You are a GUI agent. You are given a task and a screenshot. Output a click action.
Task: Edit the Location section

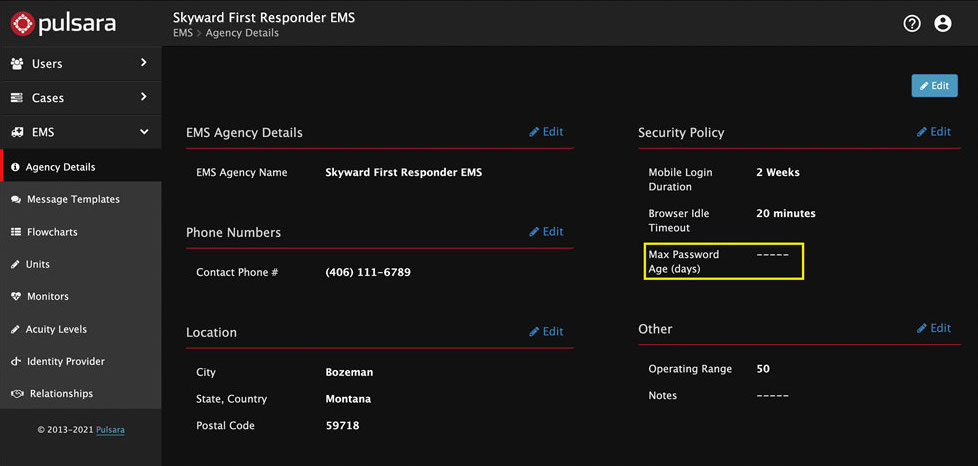[x=546, y=331]
